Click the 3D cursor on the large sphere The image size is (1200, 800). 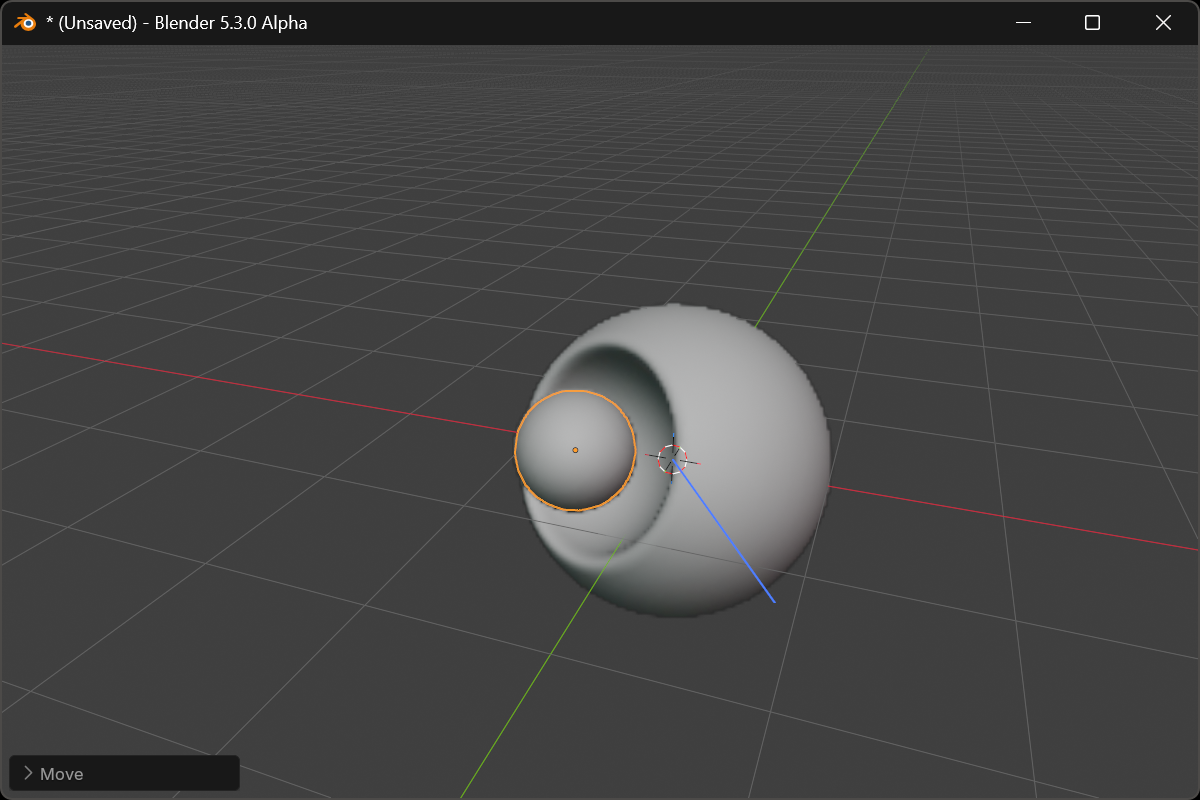coord(673,459)
